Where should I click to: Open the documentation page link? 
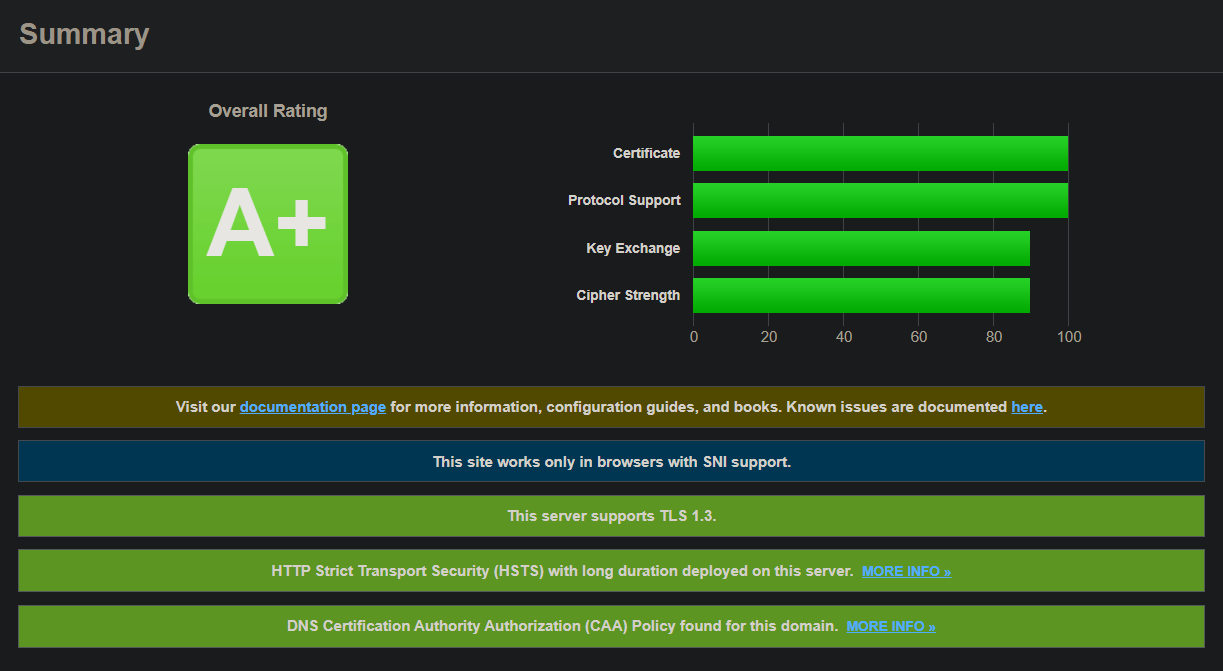(x=312, y=406)
